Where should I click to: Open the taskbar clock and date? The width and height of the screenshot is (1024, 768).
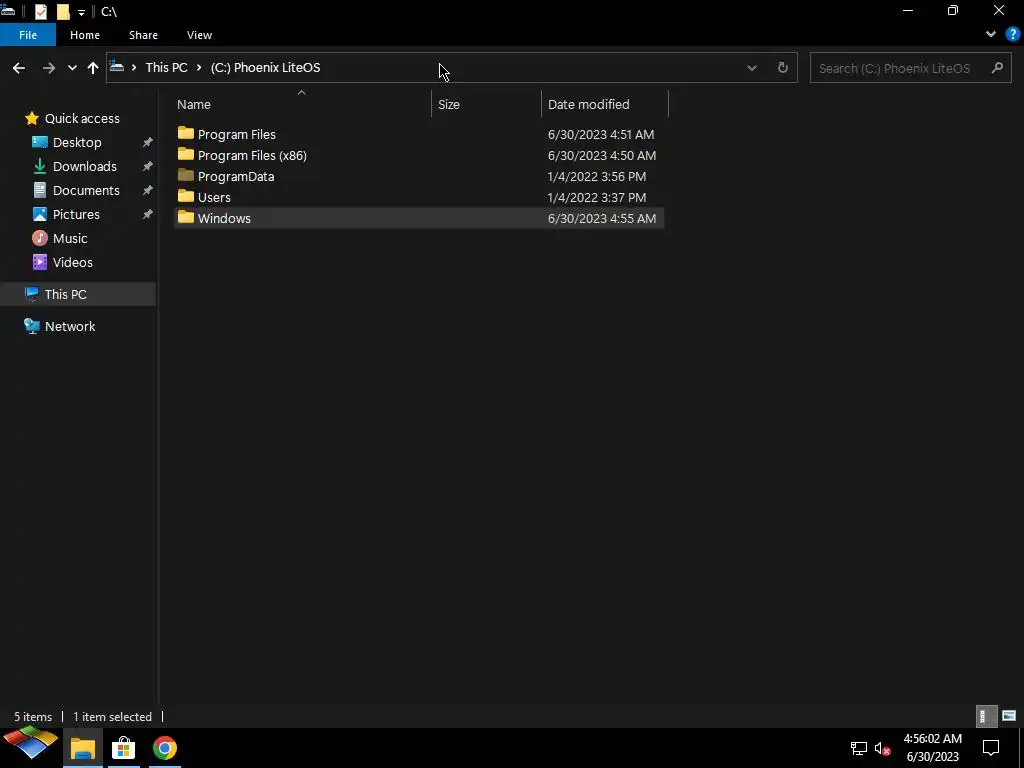tap(933, 748)
